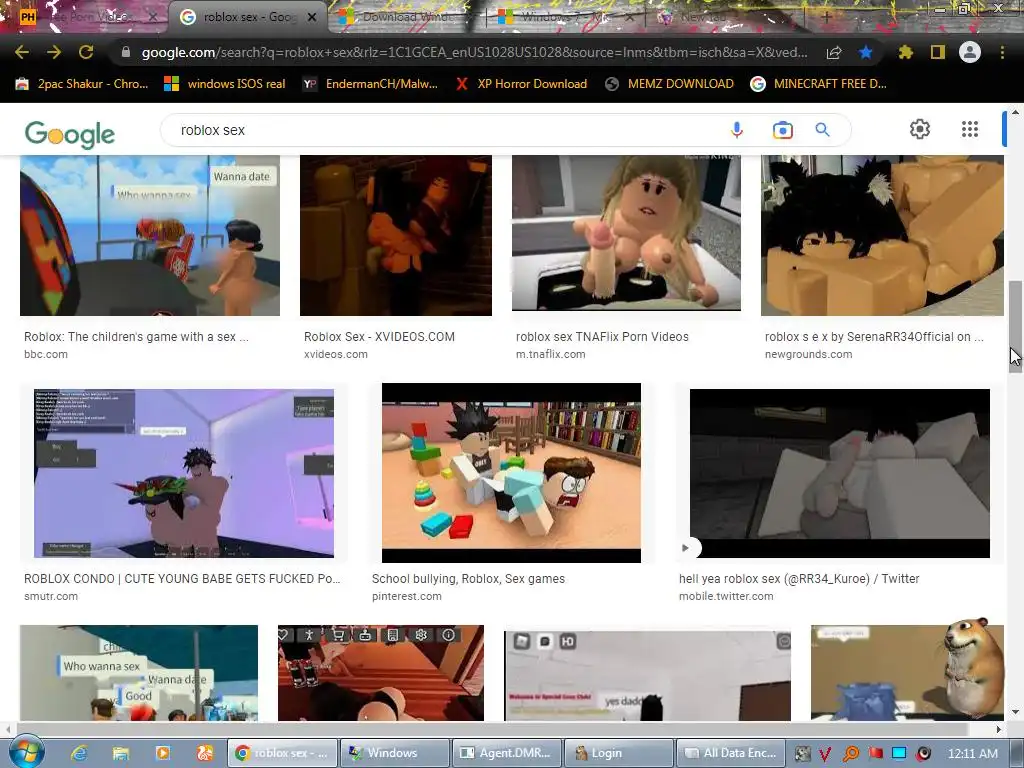
Task: Click the blue monitor tray icon
Action: coord(899,753)
